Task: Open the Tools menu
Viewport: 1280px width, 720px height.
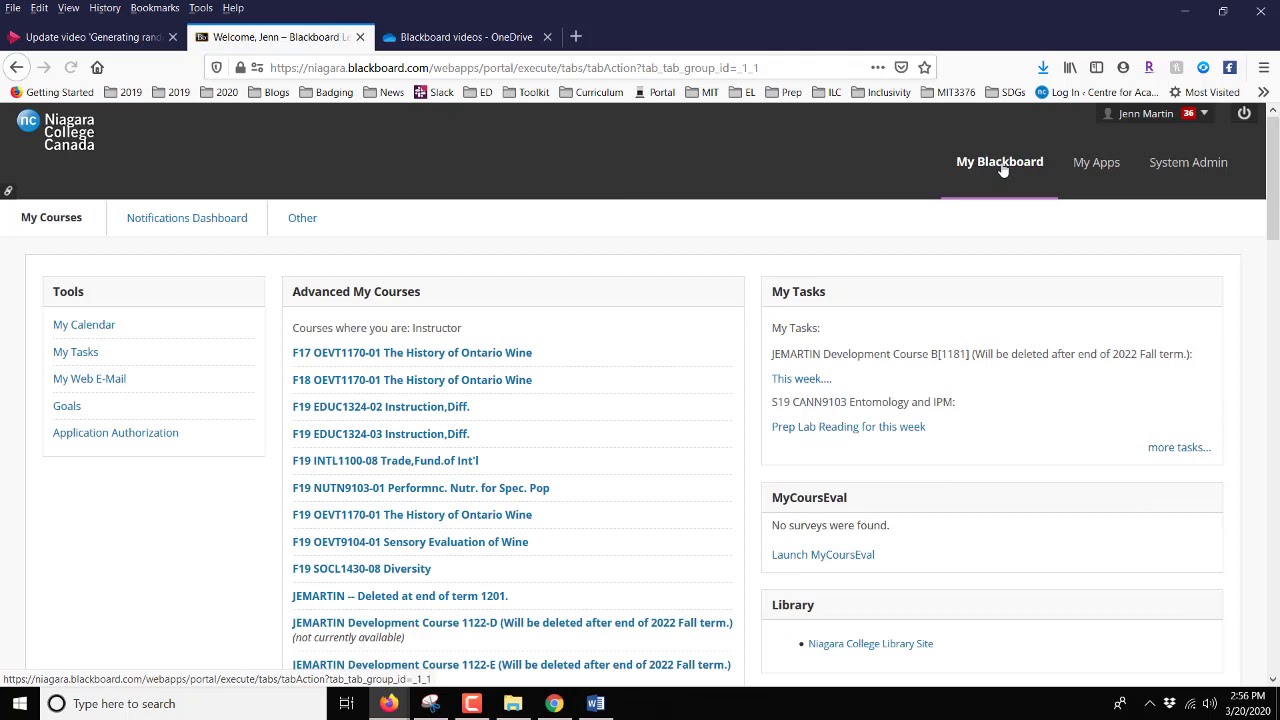Action: pyautogui.click(x=201, y=8)
